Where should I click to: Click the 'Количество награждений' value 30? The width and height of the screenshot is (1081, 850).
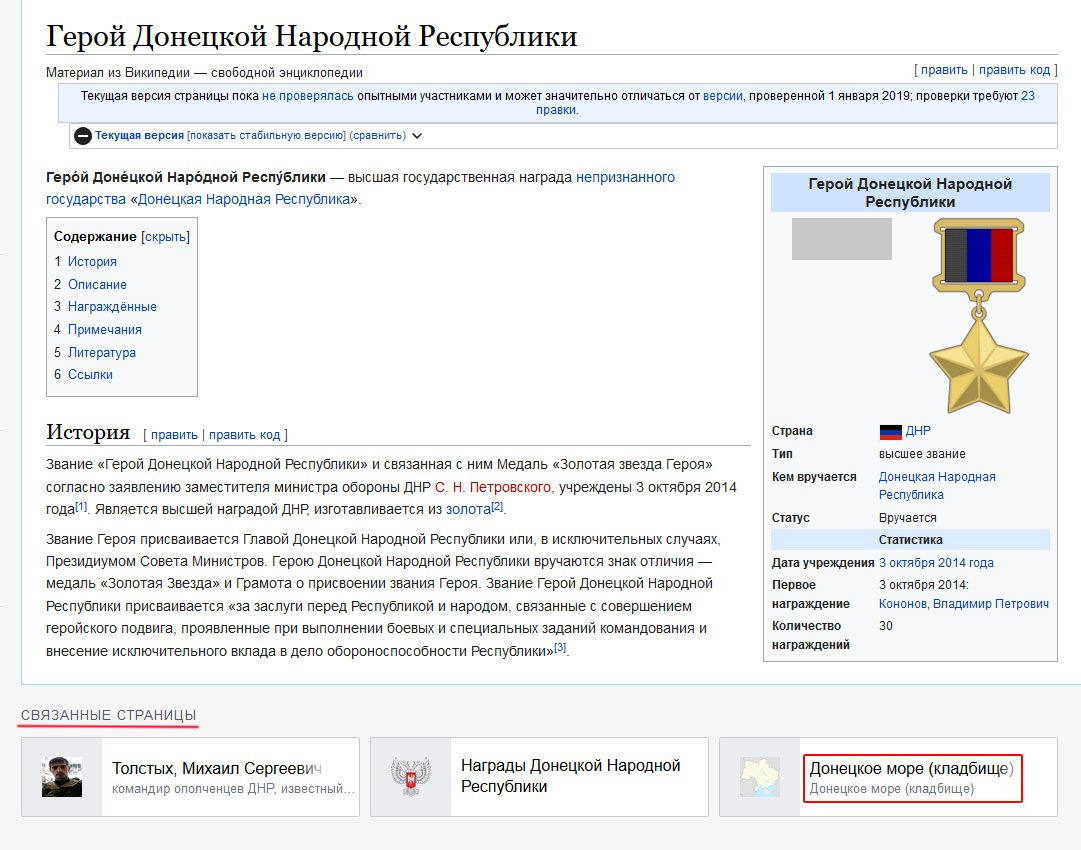(886, 625)
